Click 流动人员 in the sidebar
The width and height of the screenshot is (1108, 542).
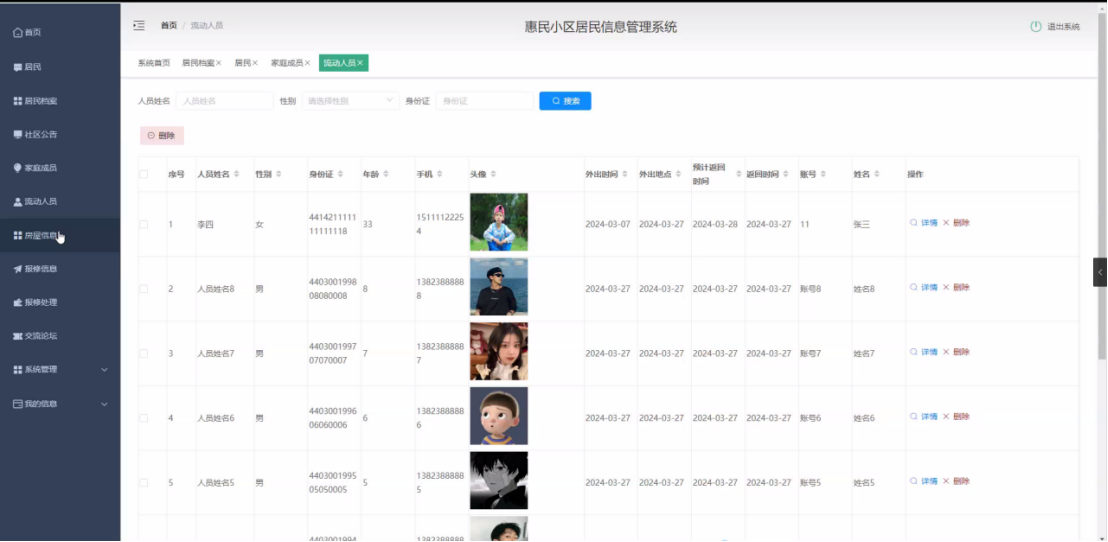(60, 201)
